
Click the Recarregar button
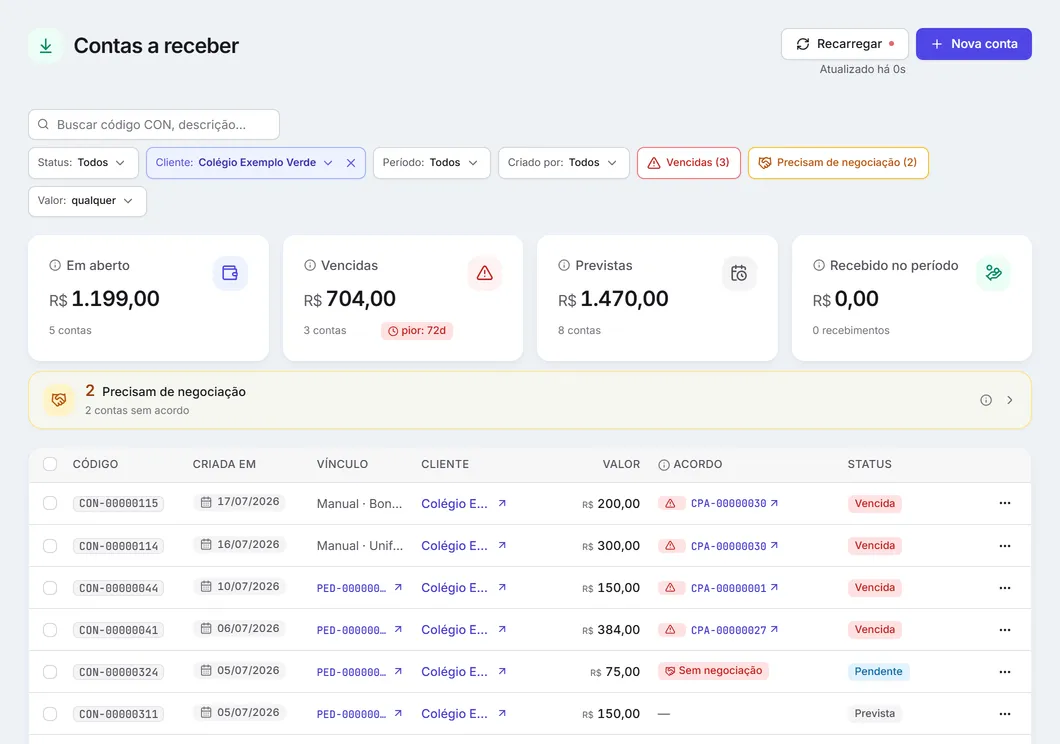click(x=844, y=44)
